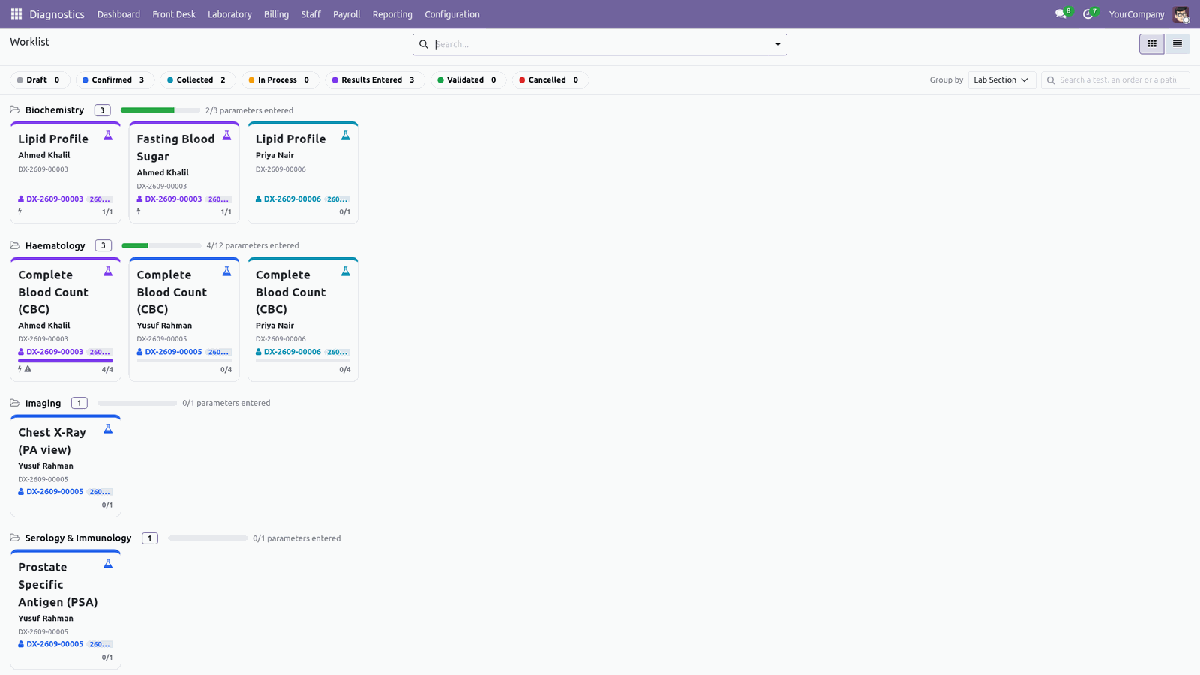This screenshot has height=675, width=1200.
Task: Open the activities clock icon
Action: [x=1088, y=14]
